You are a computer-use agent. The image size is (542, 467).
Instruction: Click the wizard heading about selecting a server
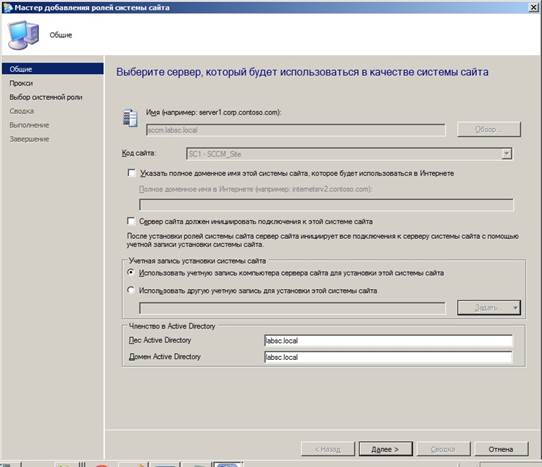coord(302,72)
